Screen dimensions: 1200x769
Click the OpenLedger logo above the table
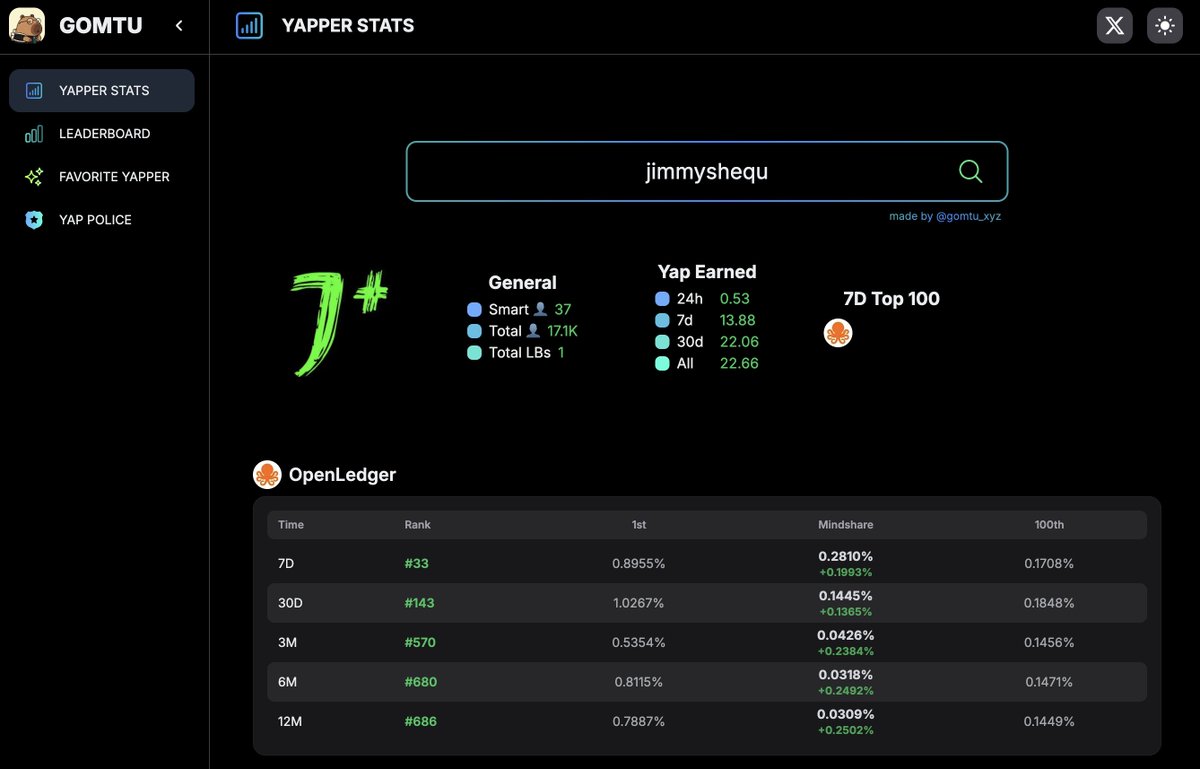(x=267, y=475)
